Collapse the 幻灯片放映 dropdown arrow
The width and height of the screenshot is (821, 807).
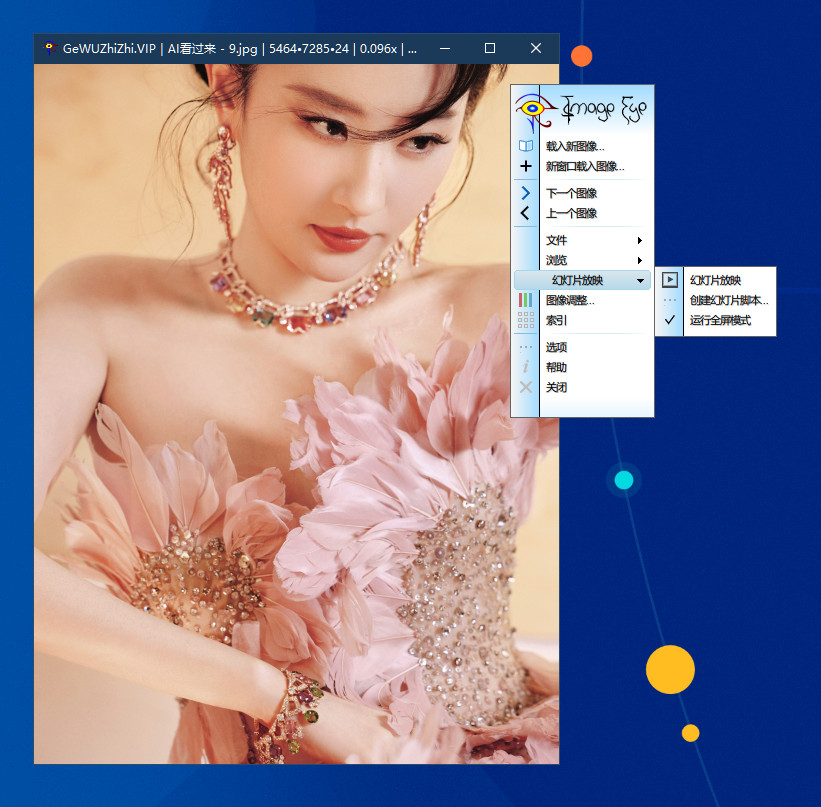pos(640,281)
